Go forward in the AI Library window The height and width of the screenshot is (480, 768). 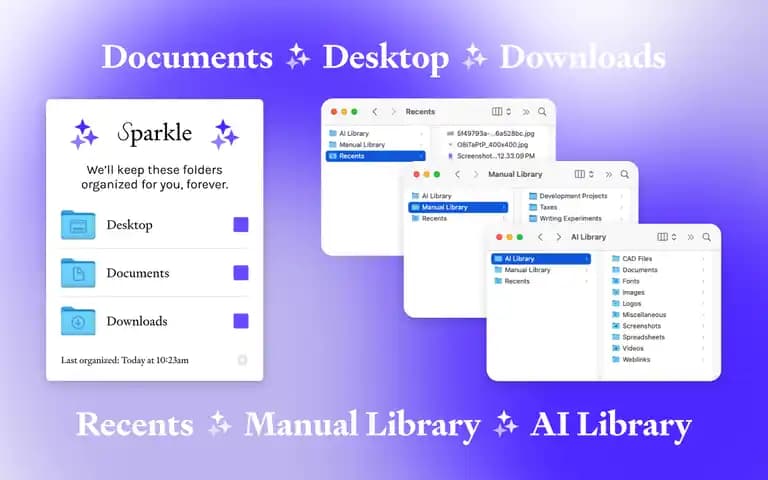pyautogui.click(x=558, y=237)
